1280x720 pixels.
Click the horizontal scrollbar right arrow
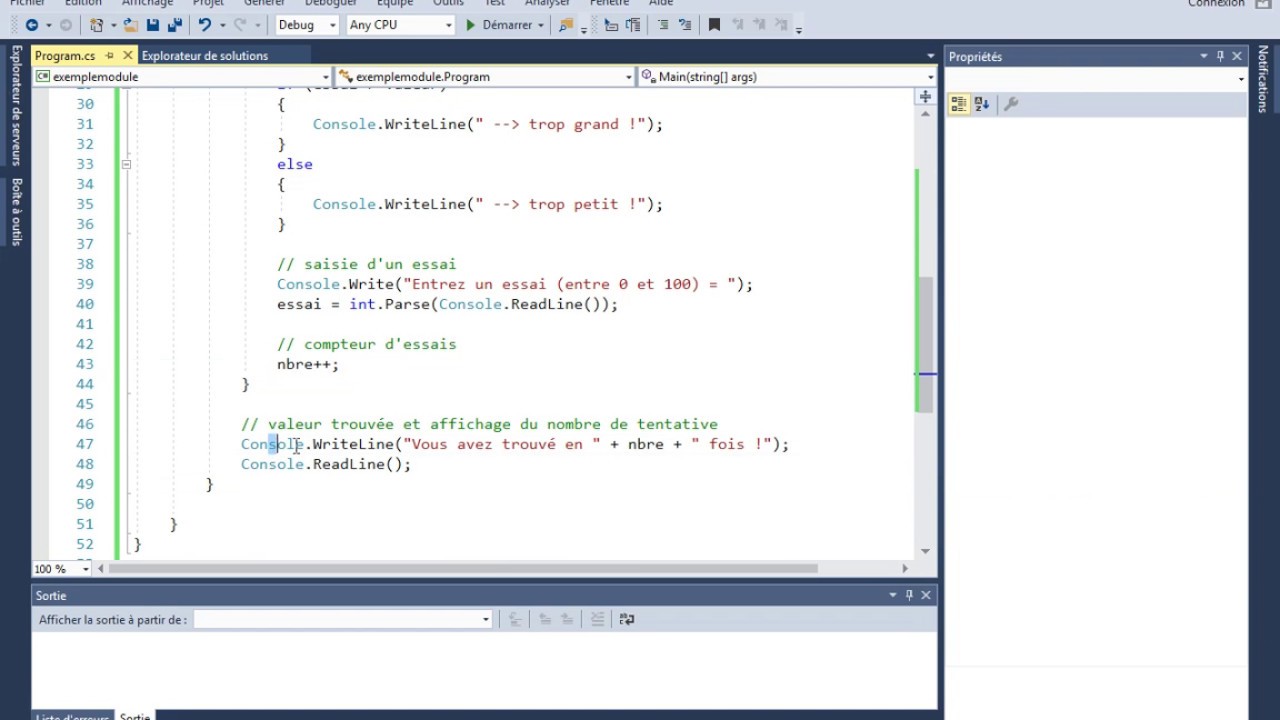905,569
